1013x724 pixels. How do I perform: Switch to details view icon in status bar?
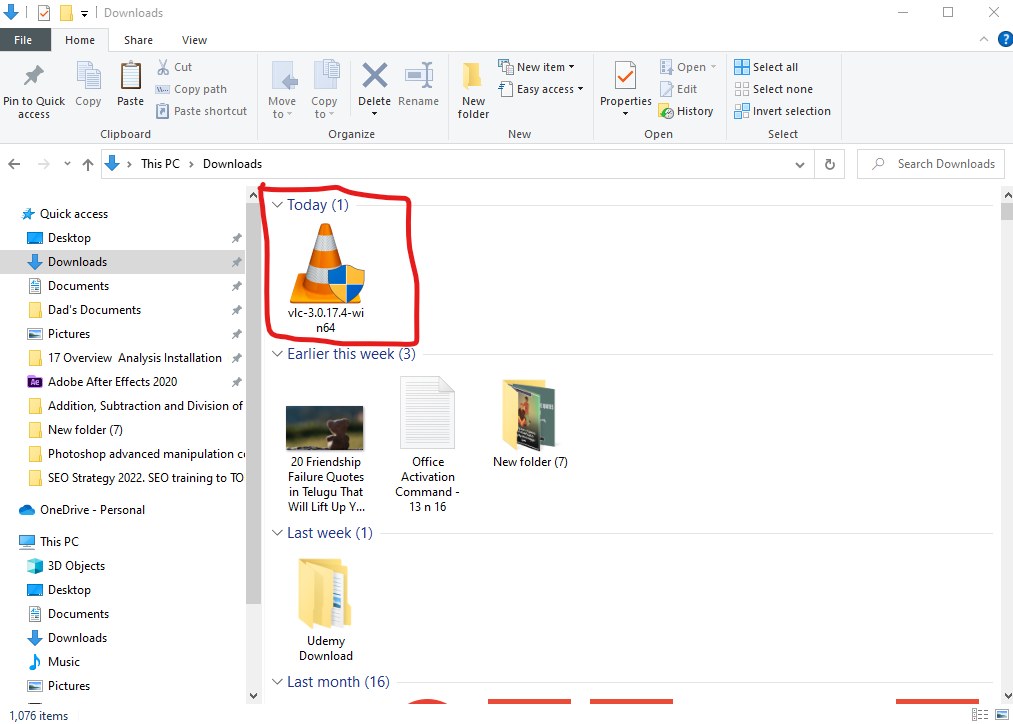980,714
